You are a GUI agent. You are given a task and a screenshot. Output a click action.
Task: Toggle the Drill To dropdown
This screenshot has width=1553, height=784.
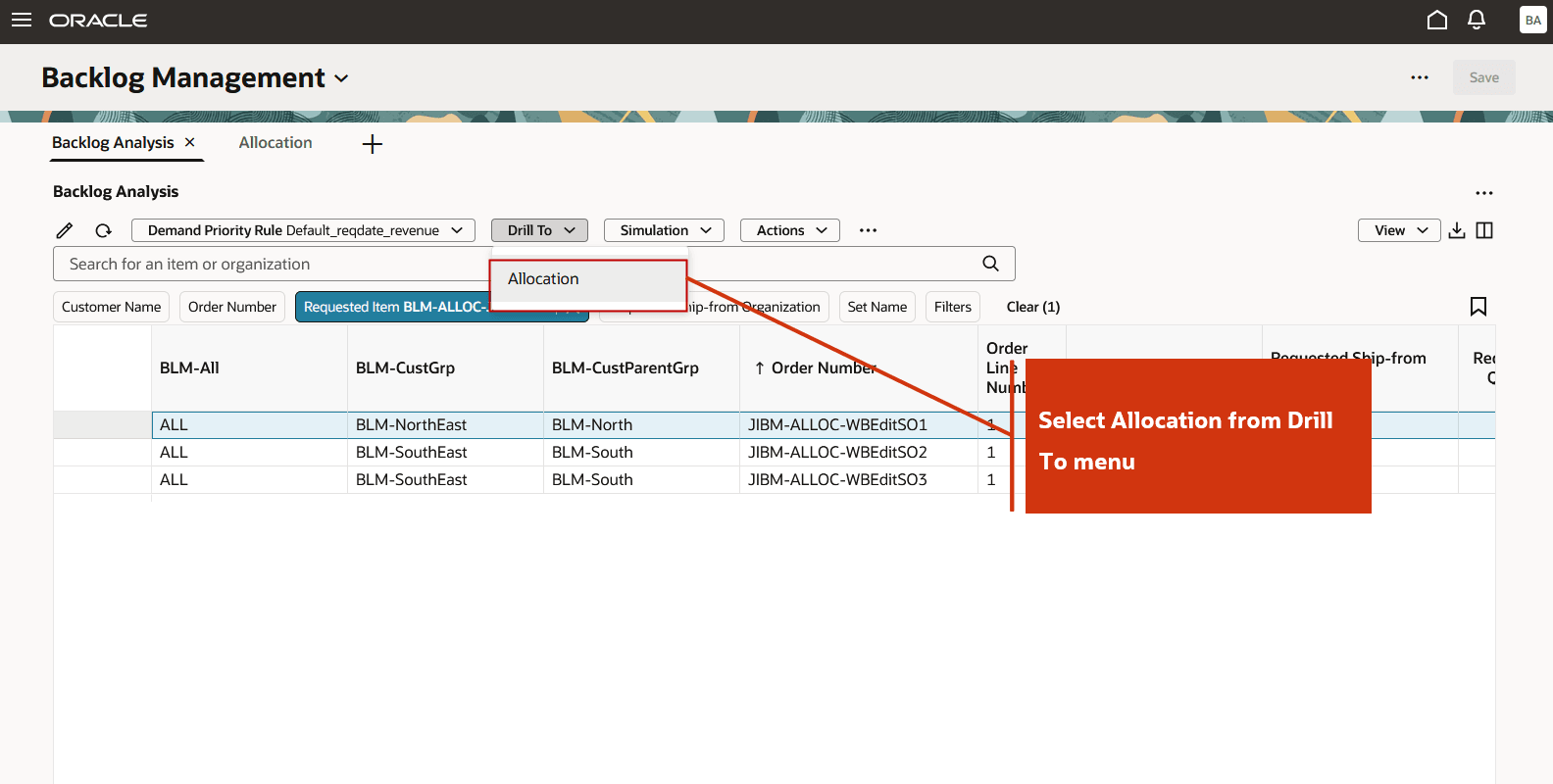(539, 230)
